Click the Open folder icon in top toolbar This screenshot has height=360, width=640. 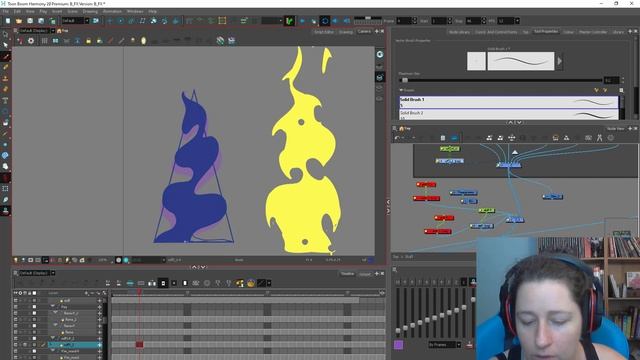tap(19, 21)
